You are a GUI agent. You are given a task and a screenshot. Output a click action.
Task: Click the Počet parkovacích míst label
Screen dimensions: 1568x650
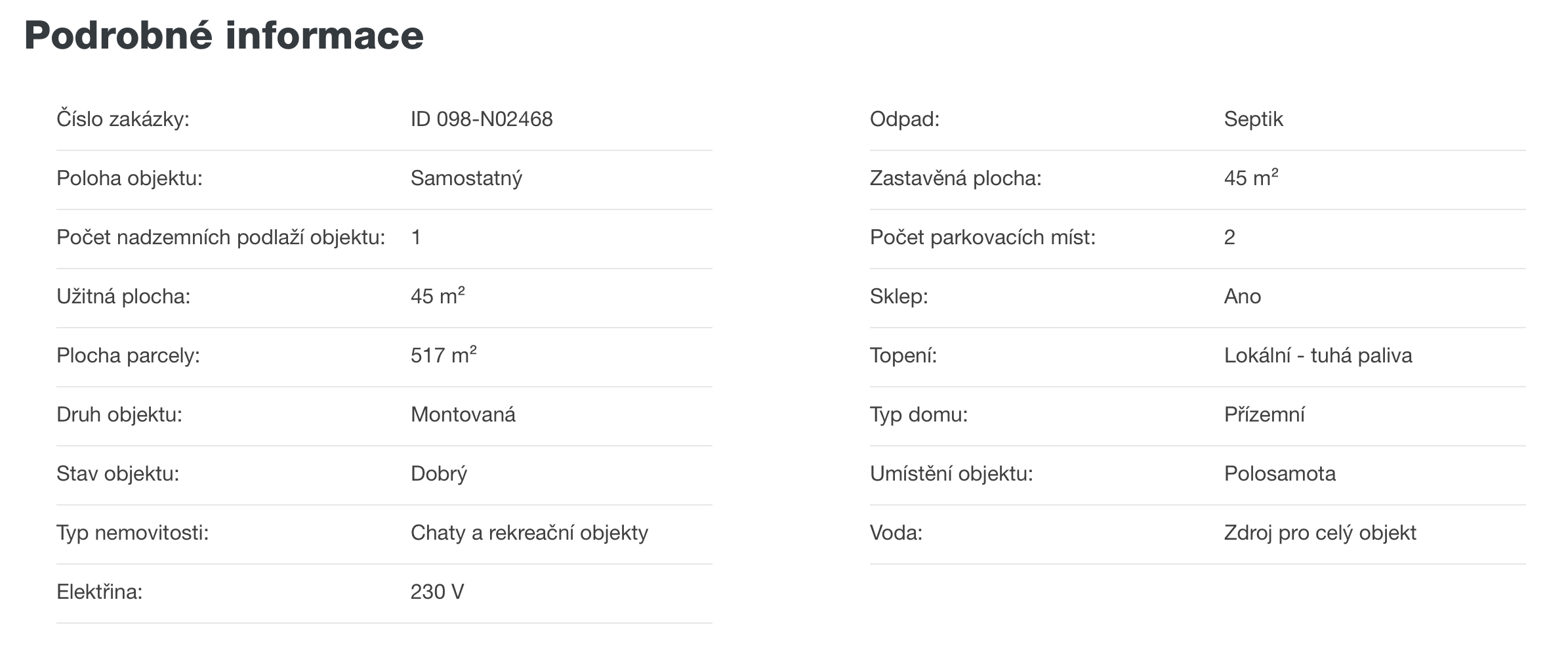click(x=983, y=238)
